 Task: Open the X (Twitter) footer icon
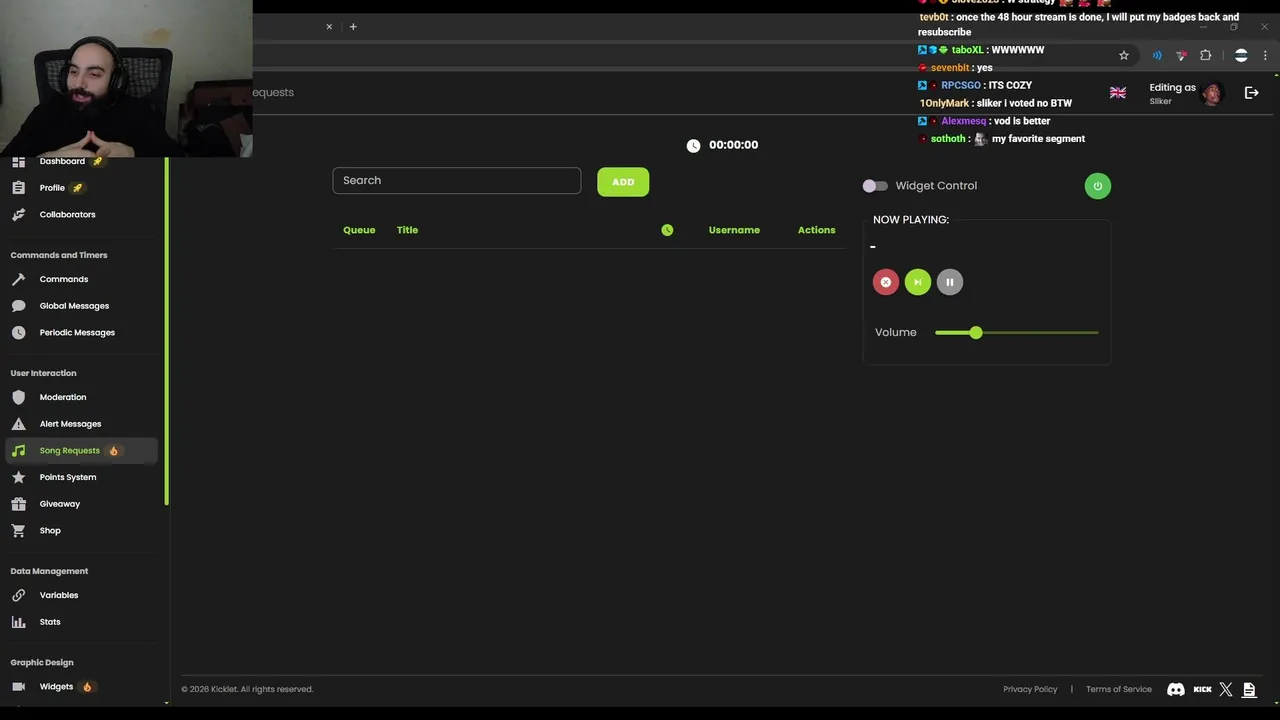(1226, 689)
